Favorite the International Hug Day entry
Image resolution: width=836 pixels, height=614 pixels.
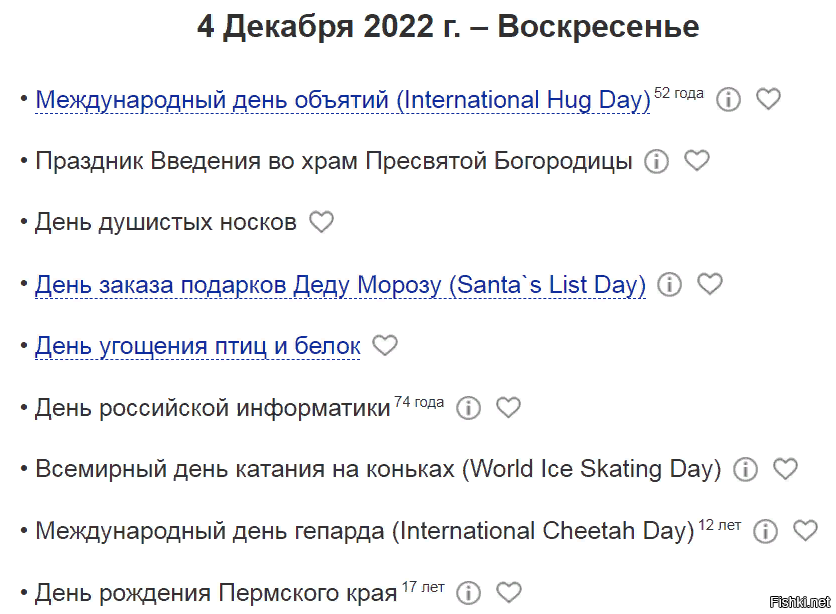click(x=768, y=99)
